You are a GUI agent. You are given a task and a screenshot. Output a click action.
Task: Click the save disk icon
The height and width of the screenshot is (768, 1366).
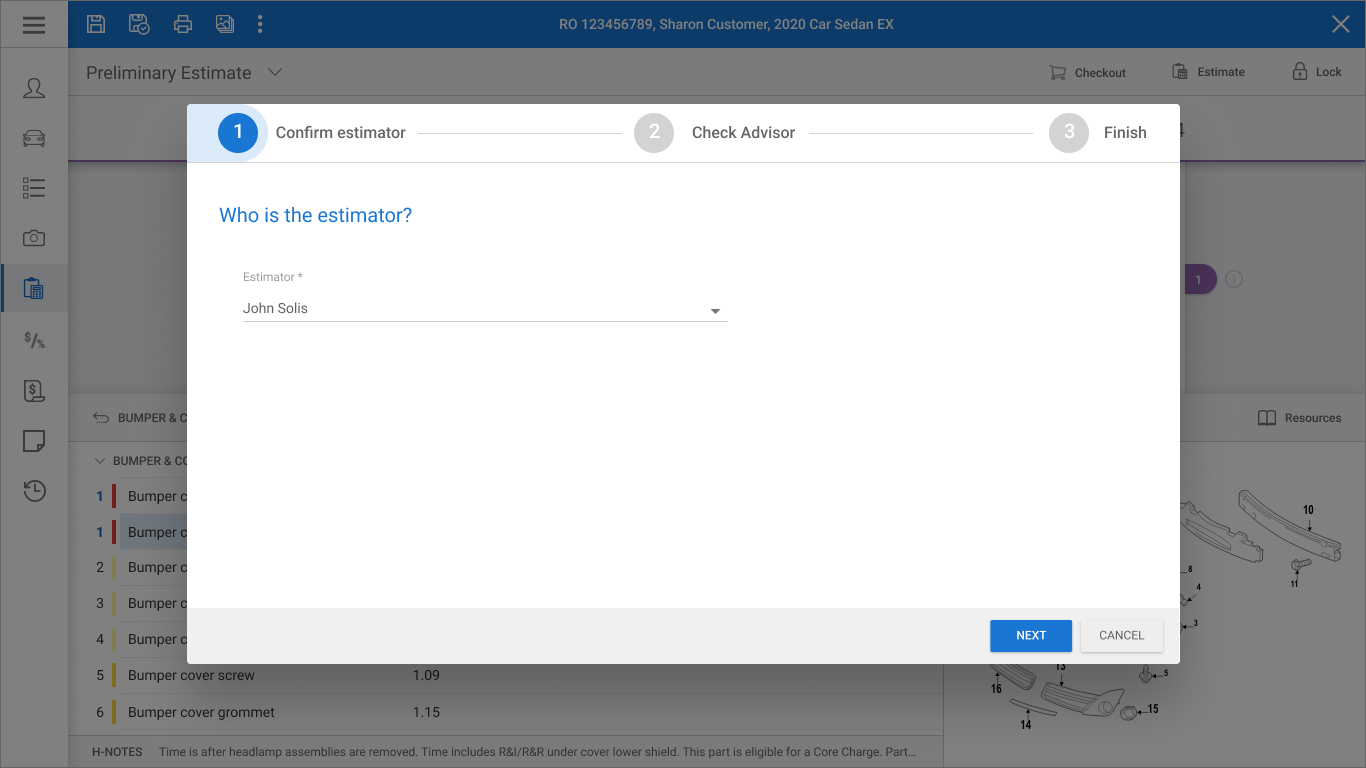point(96,24)
